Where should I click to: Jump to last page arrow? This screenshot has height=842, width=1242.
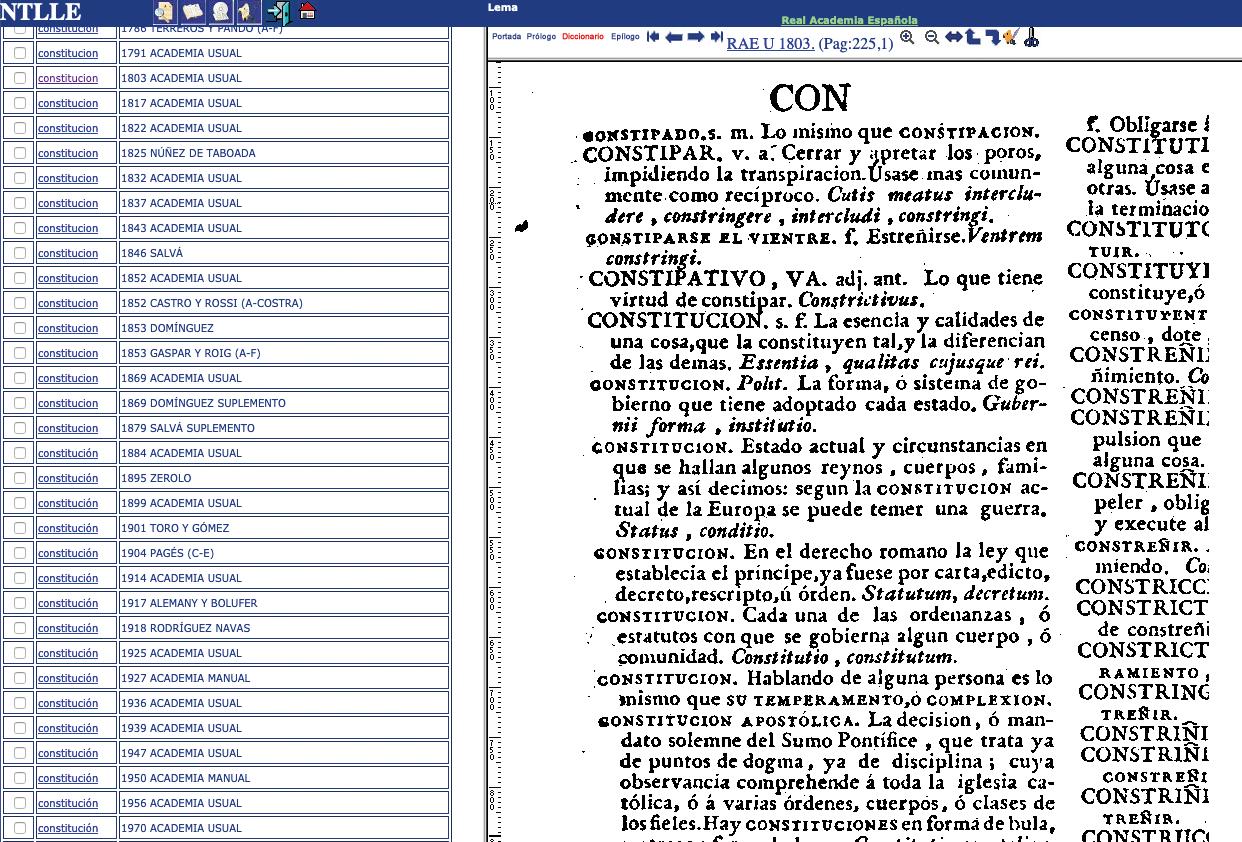pyautogui.click(x=717, y=37)
